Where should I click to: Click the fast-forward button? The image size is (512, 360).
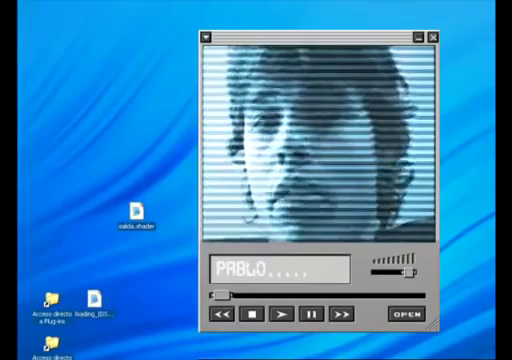point(342,314)
